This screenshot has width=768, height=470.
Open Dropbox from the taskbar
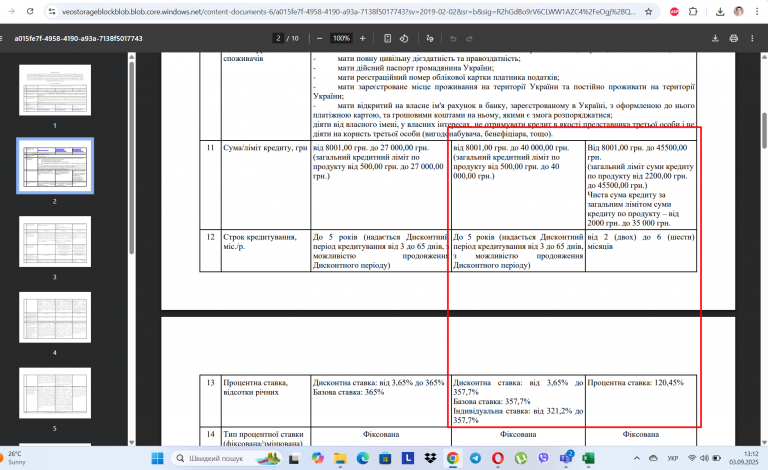point(430,458)
